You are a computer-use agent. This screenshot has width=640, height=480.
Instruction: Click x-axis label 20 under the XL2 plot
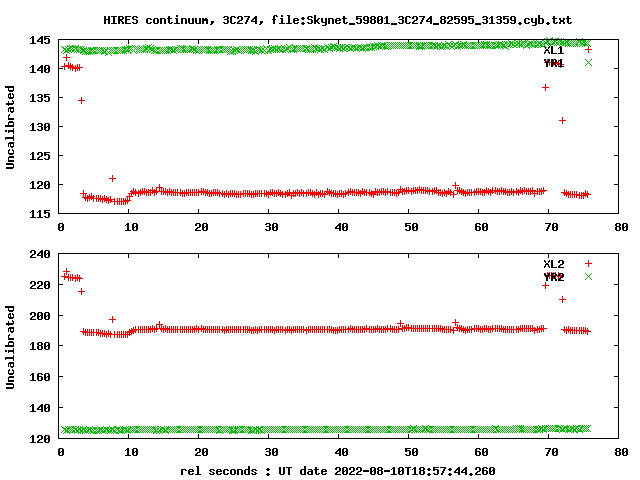[202, 453]
